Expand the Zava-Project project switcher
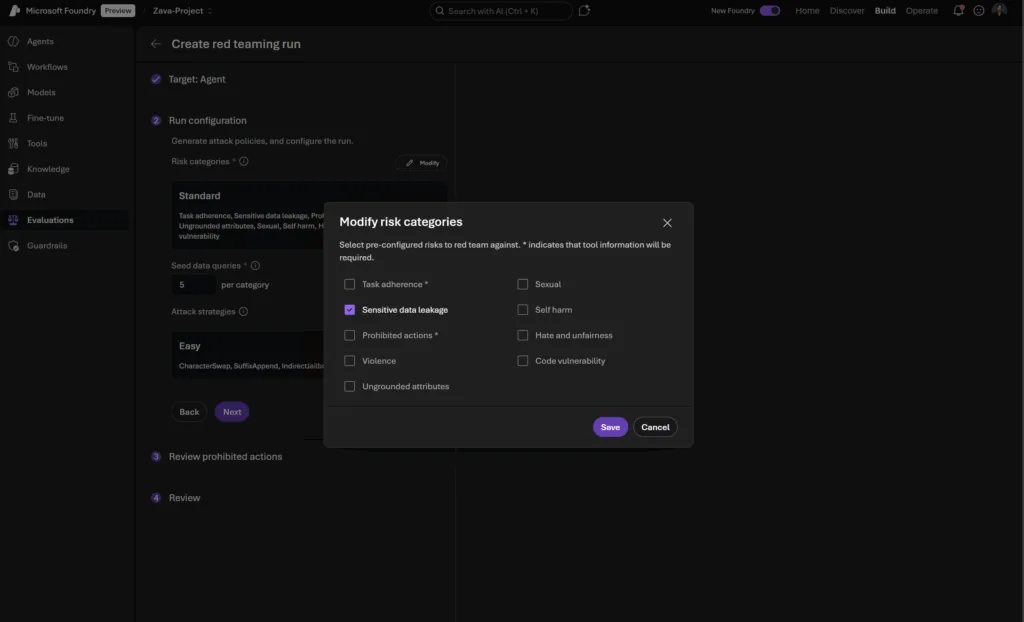 point(181,11)
